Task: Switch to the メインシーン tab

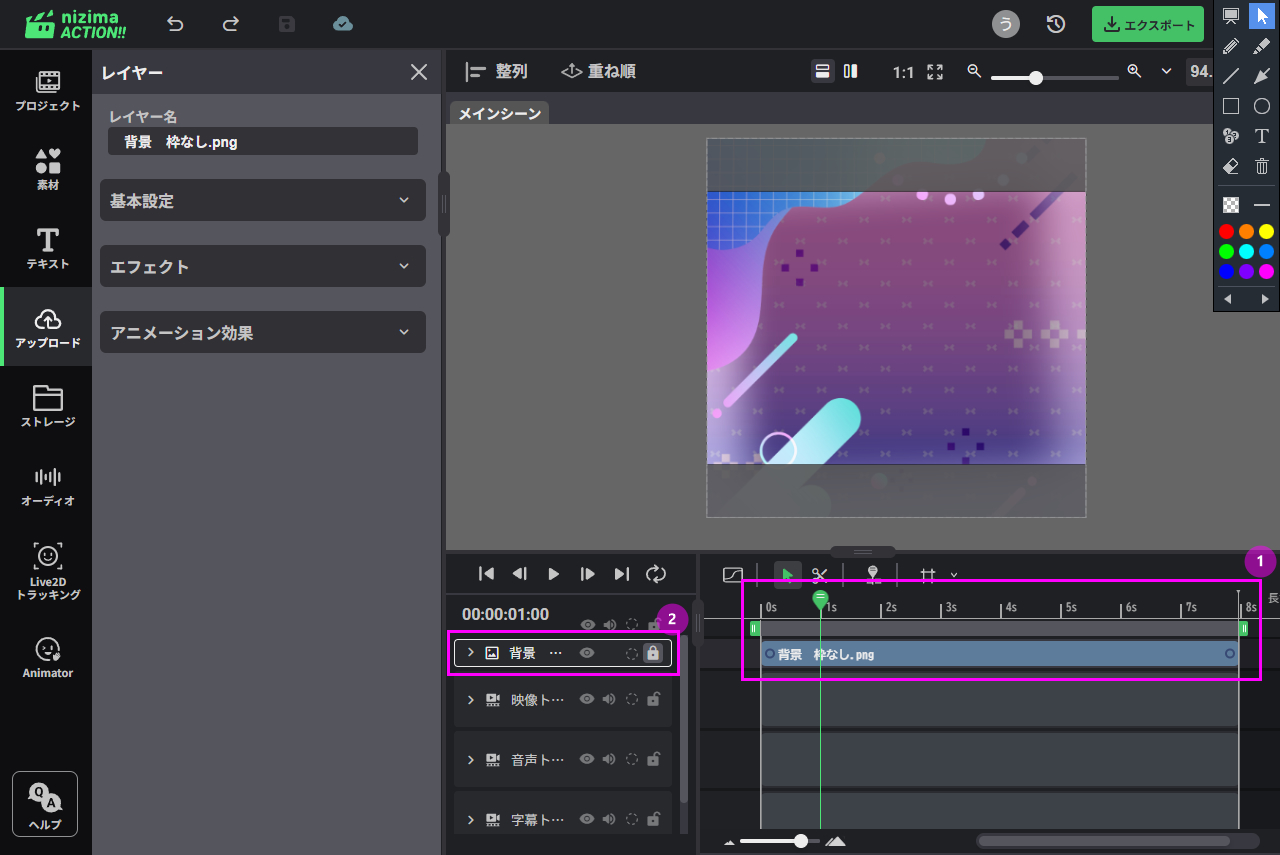Action: pos(499,114)
